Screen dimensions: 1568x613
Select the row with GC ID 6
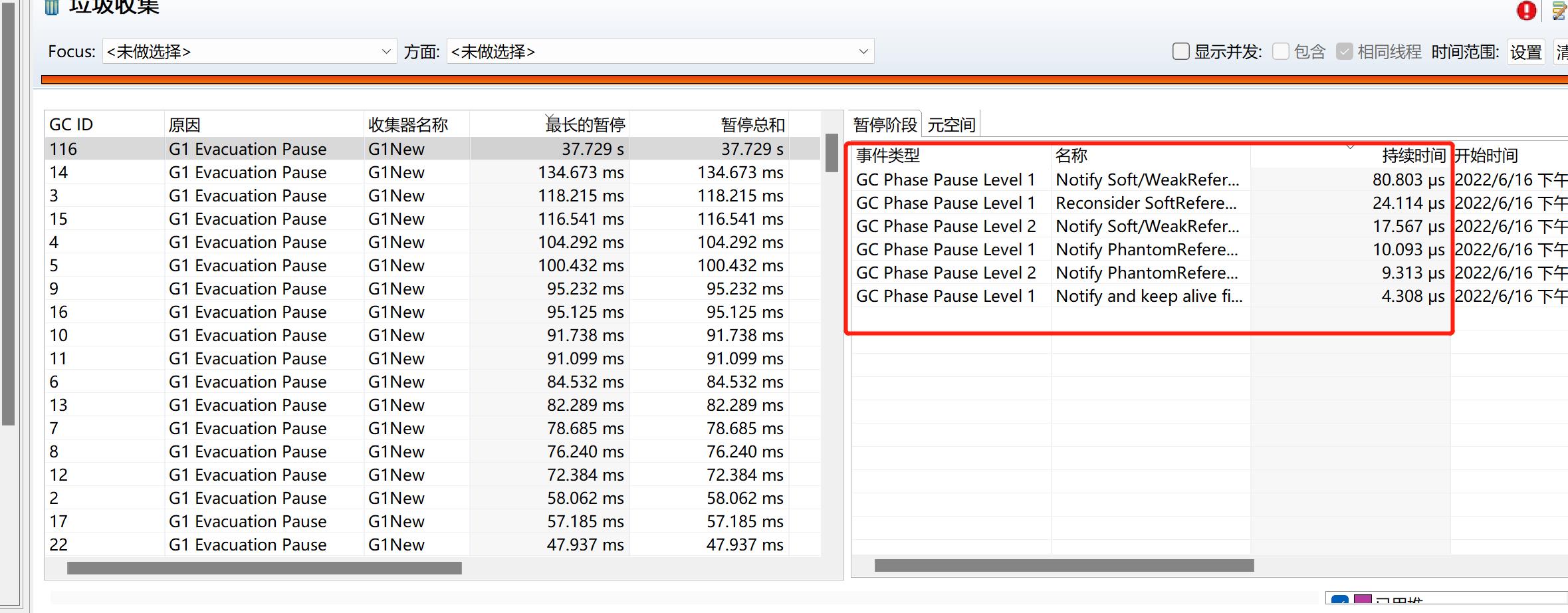(x=432, y=382)
